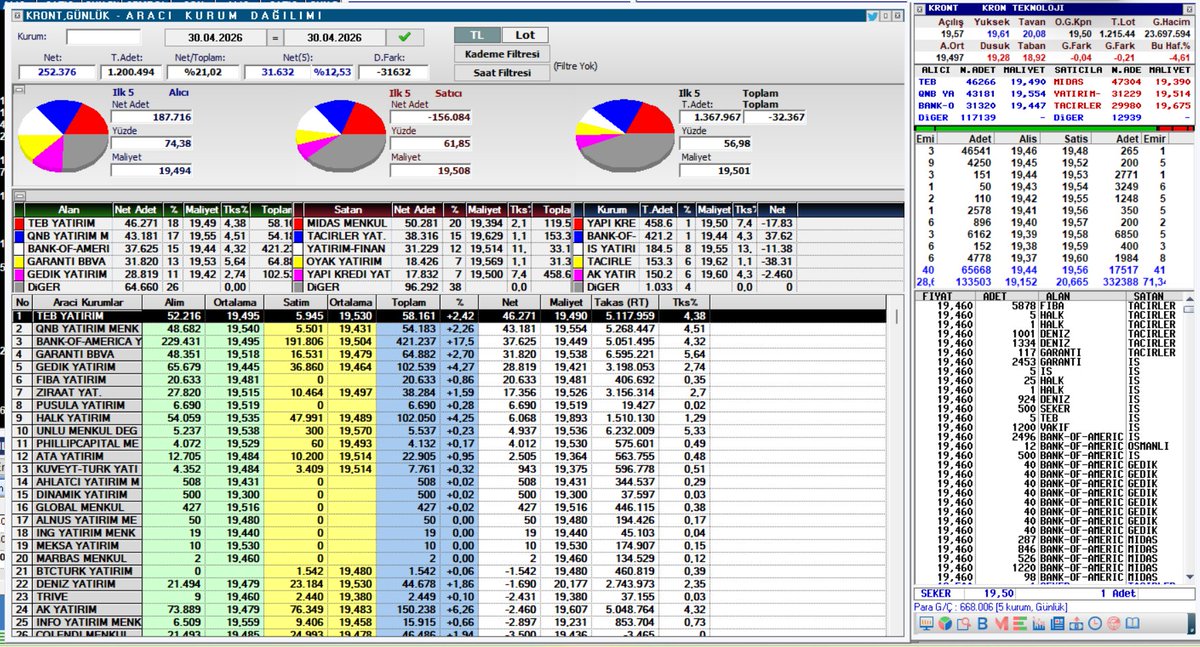Image resolution: width=1200 pixels, height=647 pixels.
Task: Open the bar chart icon in bottom toolbar
Action: [x=1038, y=625]
